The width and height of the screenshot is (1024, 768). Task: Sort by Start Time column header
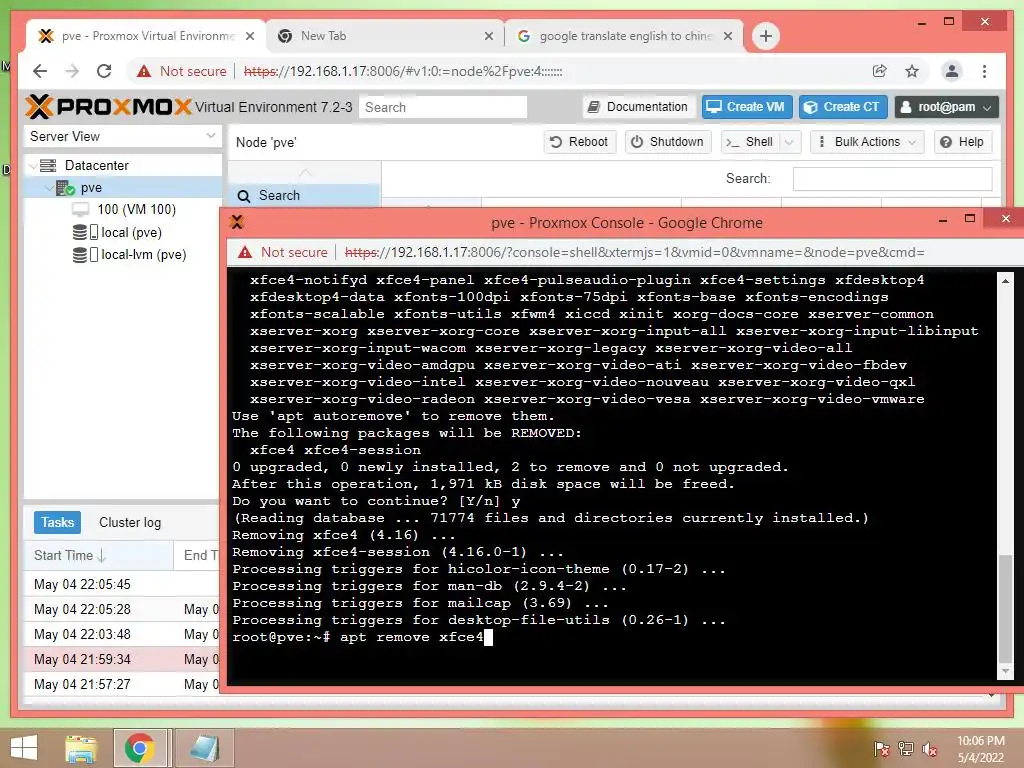99,556
